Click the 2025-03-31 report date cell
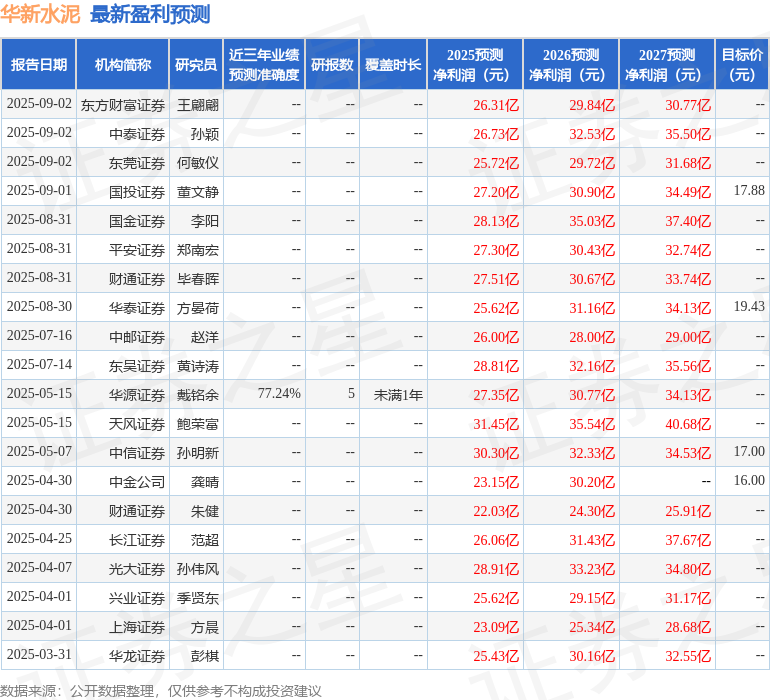The height and width of the screenshot is (700, 770). pyautogui.click(x=39, y=655)
